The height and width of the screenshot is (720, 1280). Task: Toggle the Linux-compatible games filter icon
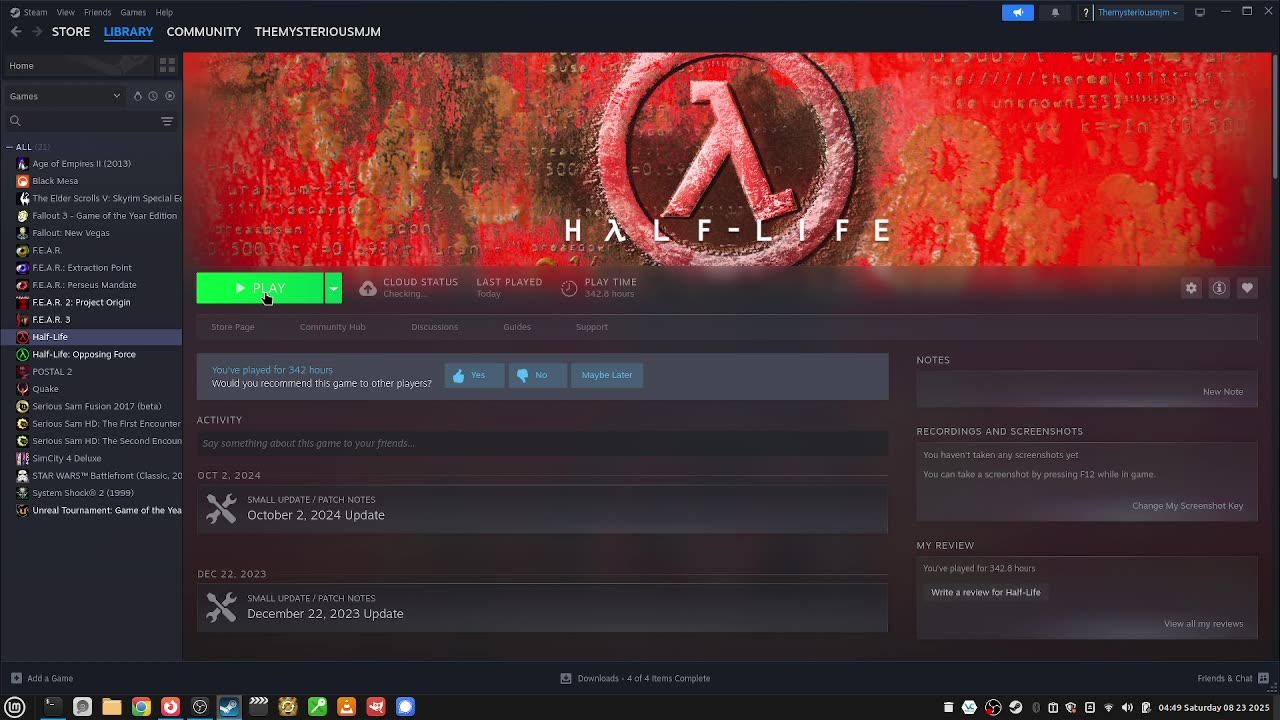tap(136, 96)
